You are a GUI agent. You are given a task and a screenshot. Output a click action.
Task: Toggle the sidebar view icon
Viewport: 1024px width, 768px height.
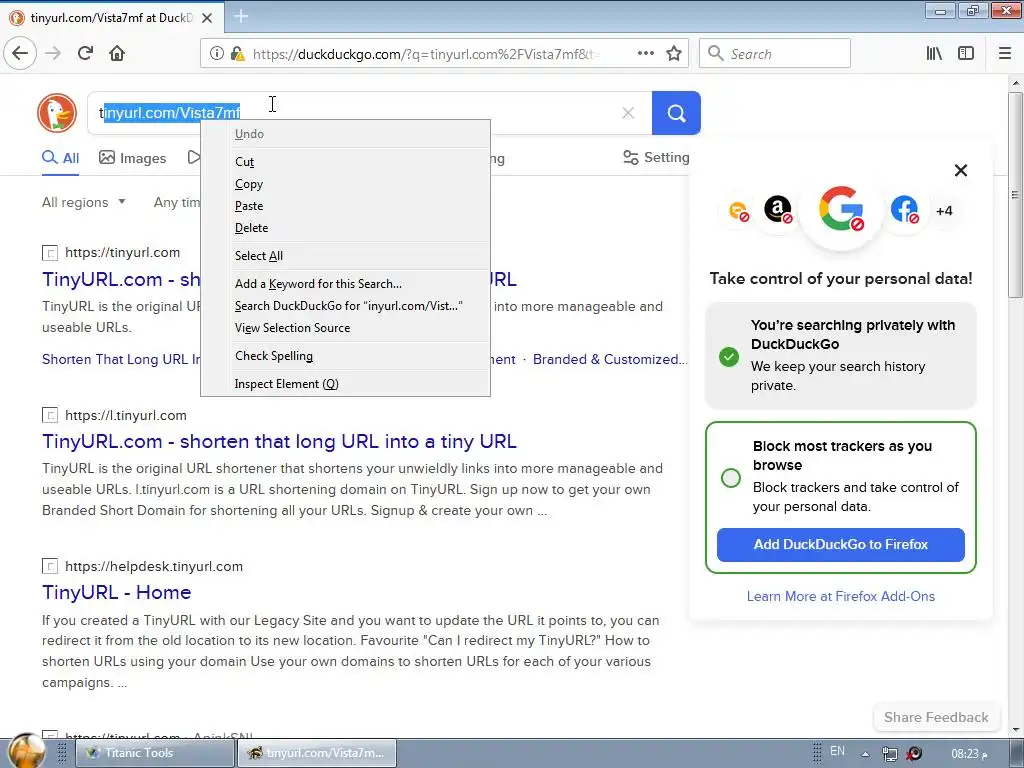point(966,53)
